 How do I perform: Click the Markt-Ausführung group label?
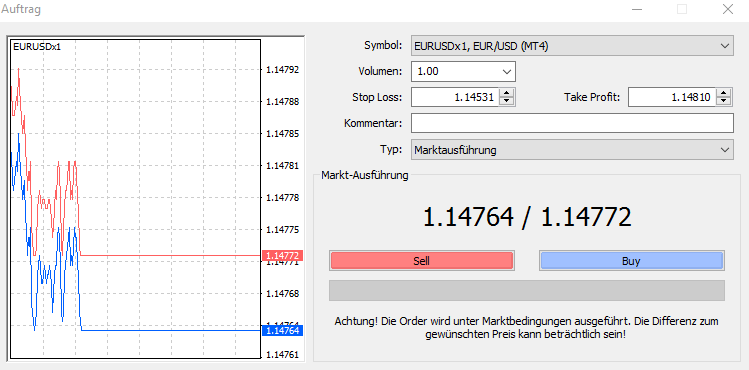click(x=365, y=175)
